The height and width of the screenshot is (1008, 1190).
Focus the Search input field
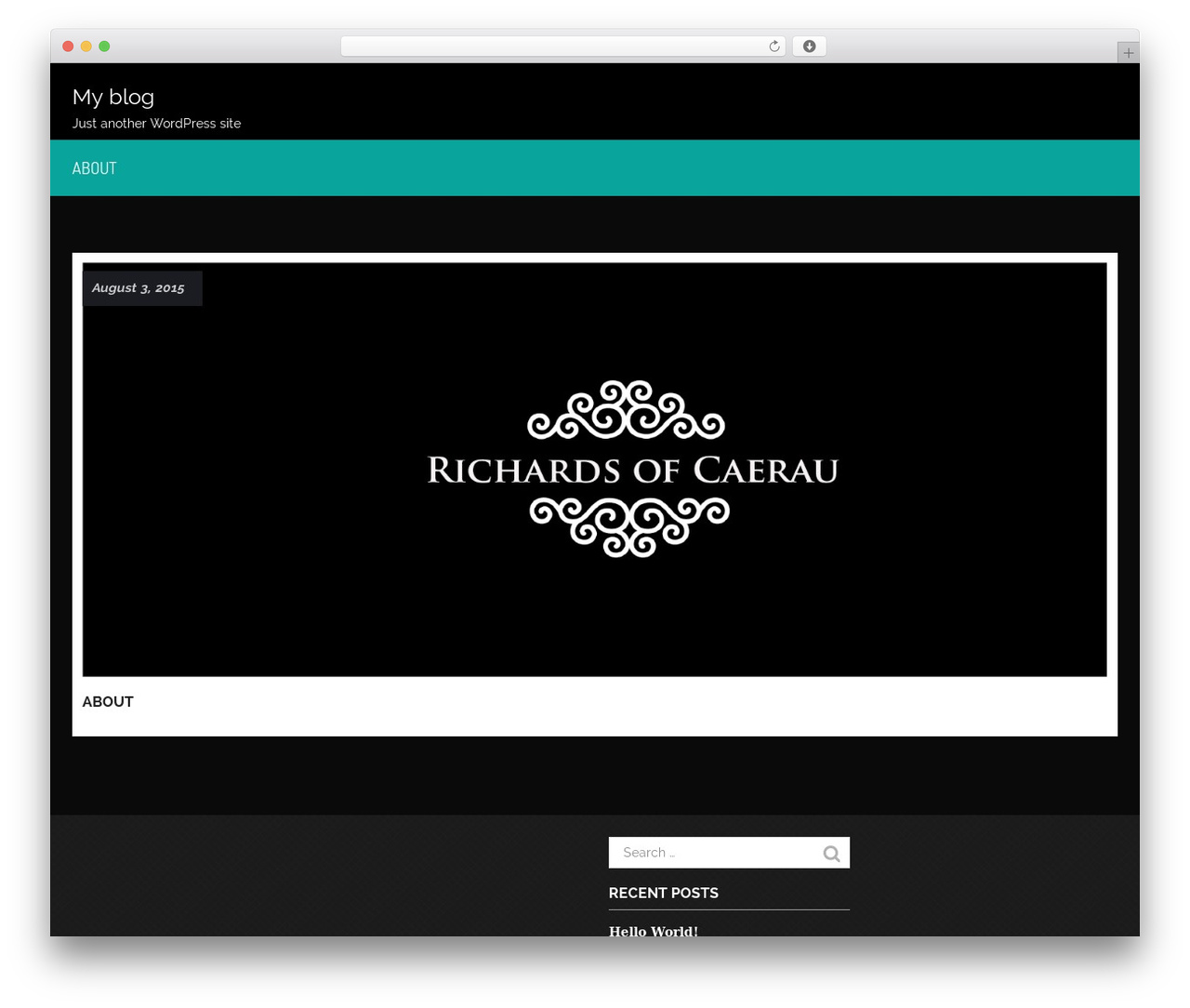pos(729,853)
